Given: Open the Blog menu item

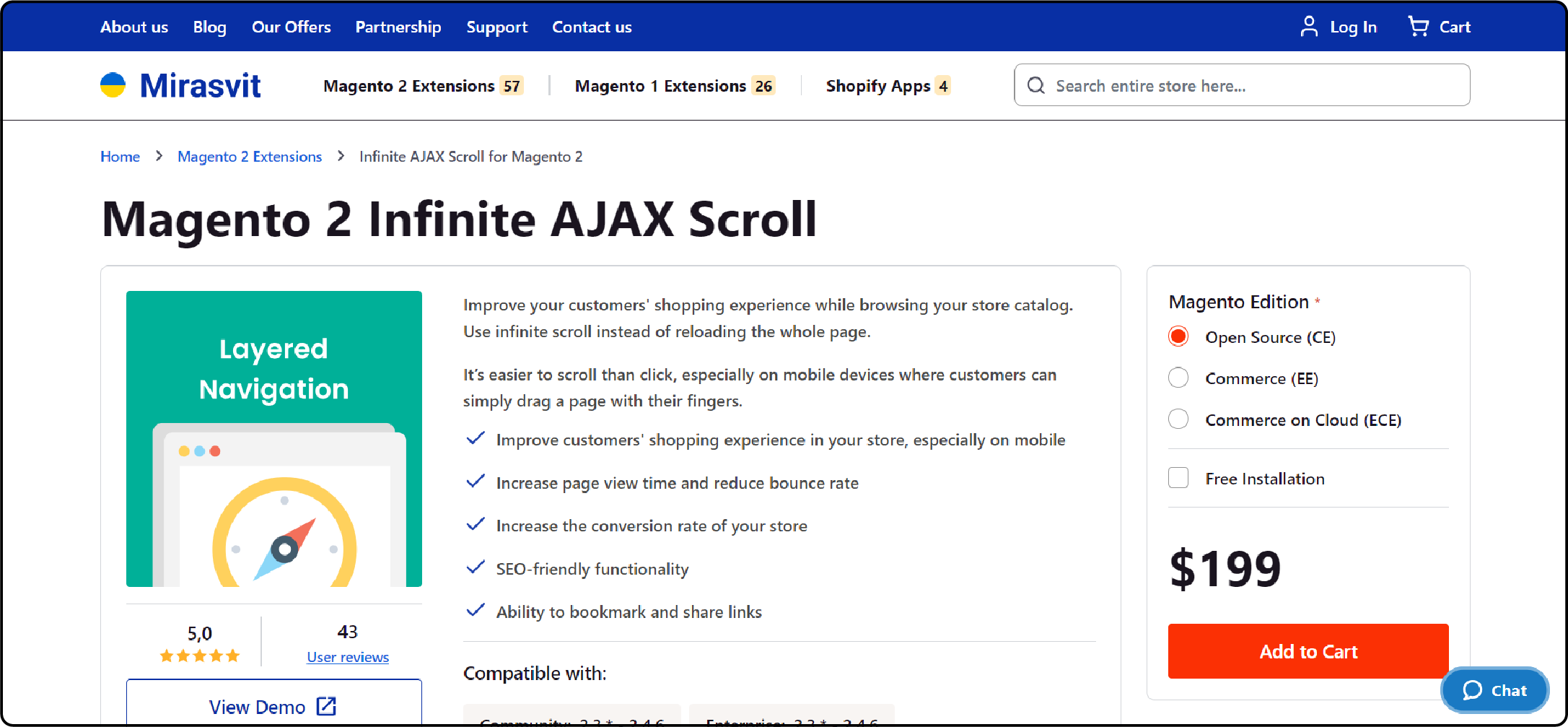Looking at the screenshot, I should click(210, 27).
